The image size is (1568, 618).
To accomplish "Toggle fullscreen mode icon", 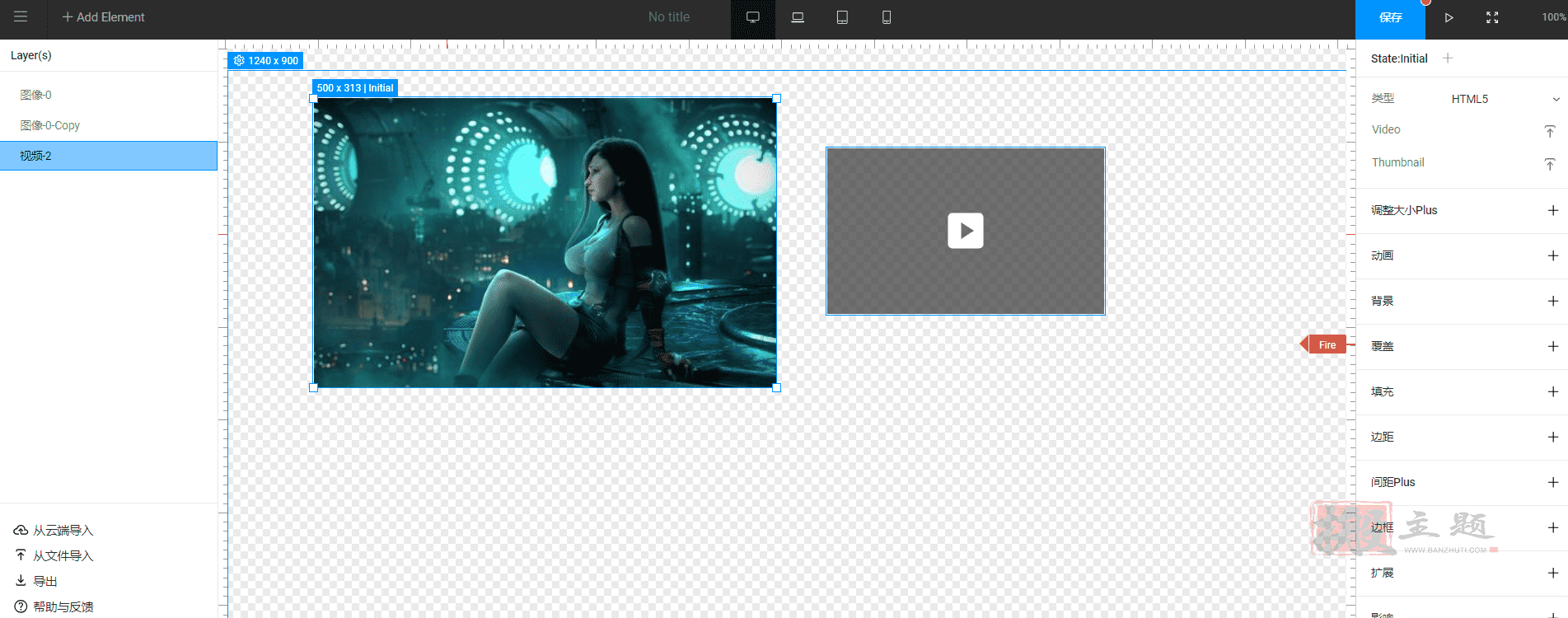I will [1492, 17].
